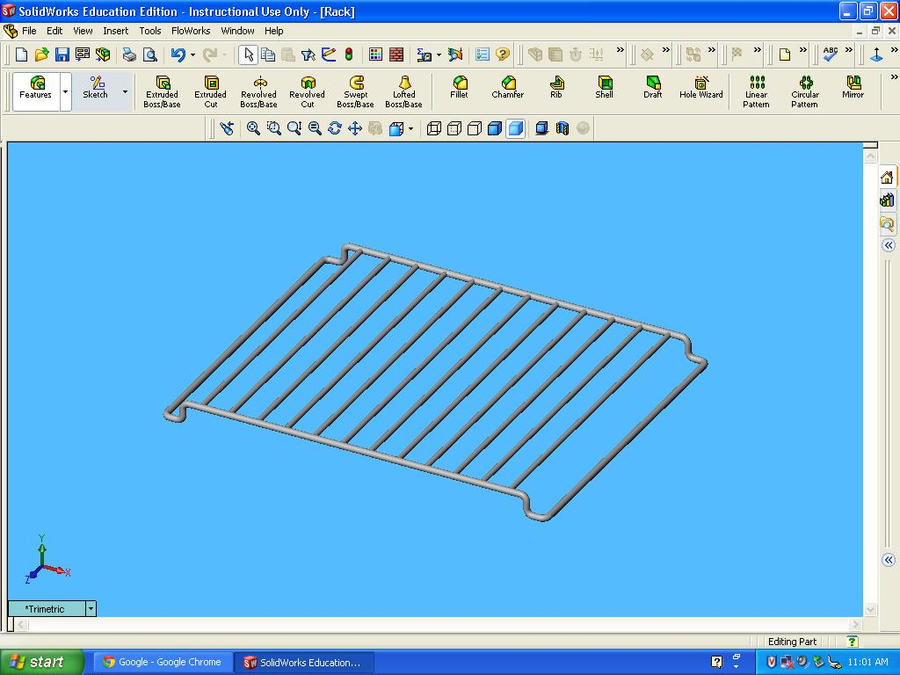Launch the Hole Wizard
The width and height of the screenshot is (900, 675).
pyautogui.click(x=701, y=87)
